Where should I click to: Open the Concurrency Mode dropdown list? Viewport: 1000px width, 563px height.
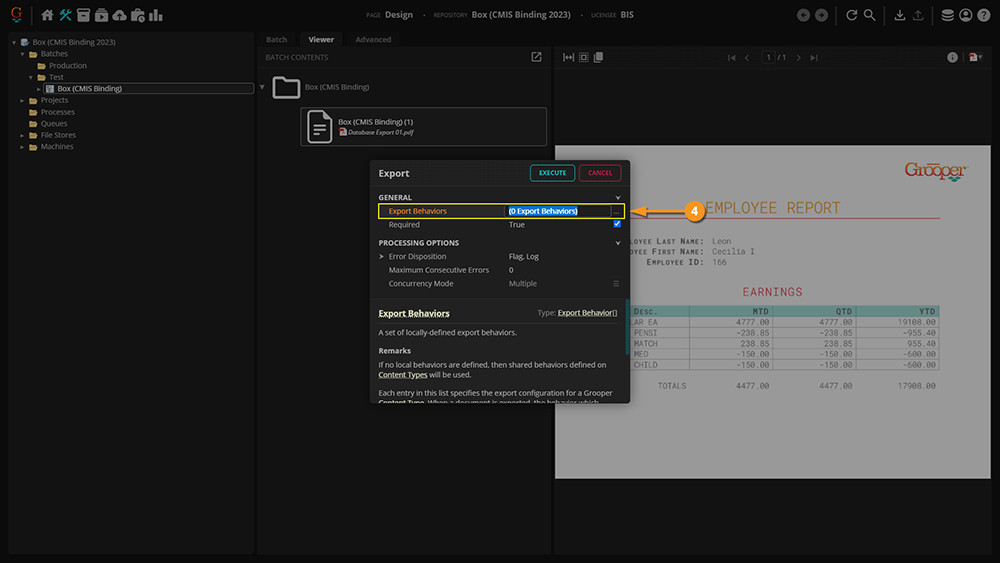(x=616, y=284)
